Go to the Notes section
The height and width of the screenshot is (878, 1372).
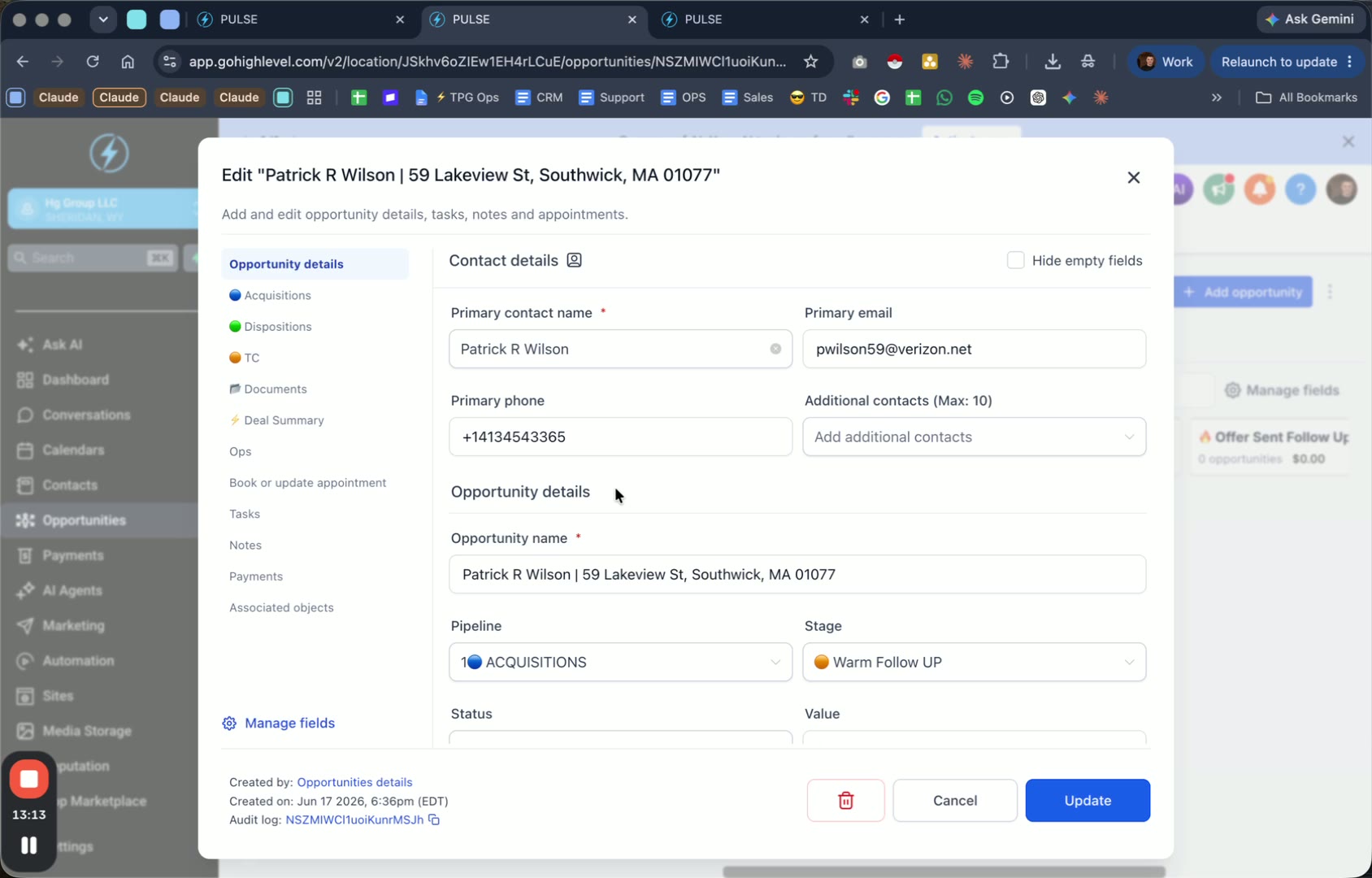tap(245, 545)
